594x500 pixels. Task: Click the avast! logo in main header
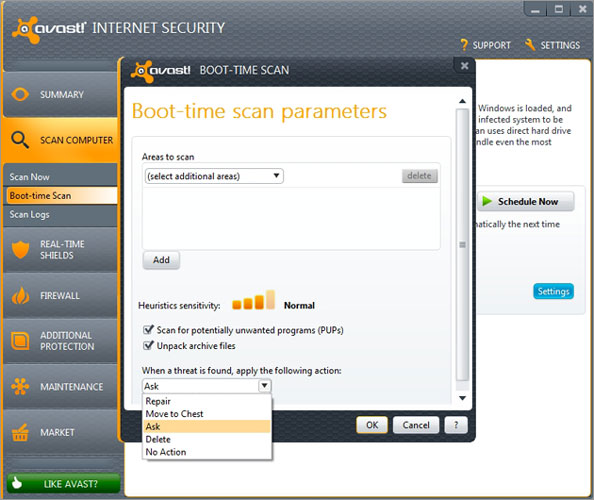(x=49, y=29)
